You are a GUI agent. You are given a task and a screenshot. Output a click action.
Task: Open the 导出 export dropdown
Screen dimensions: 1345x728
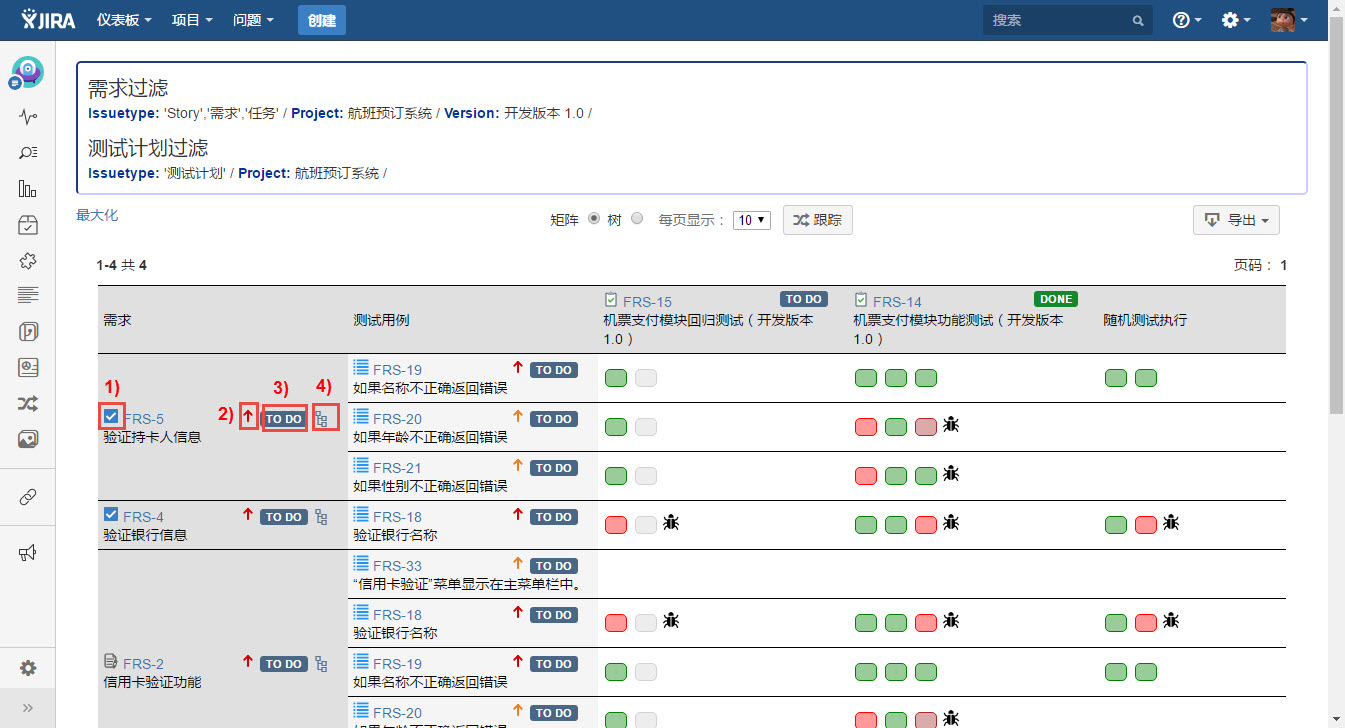tap(1236, 220)
